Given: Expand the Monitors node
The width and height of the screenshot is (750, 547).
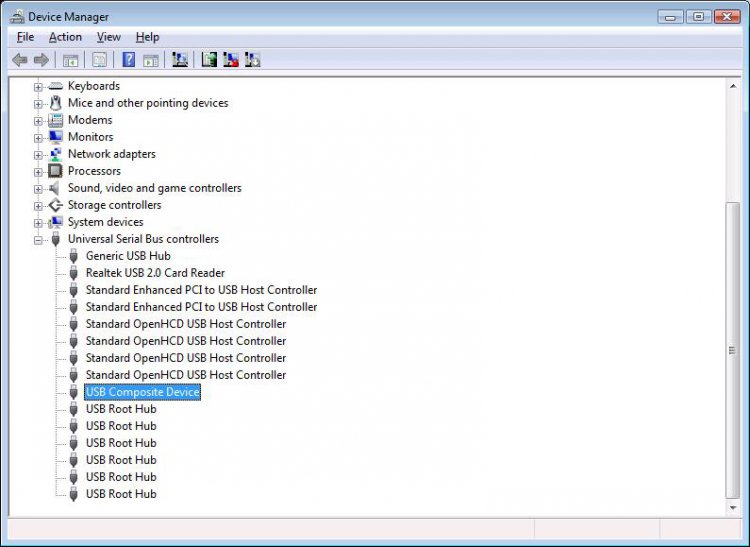Looking at the screenshot, I should click(x=38, y=138).
